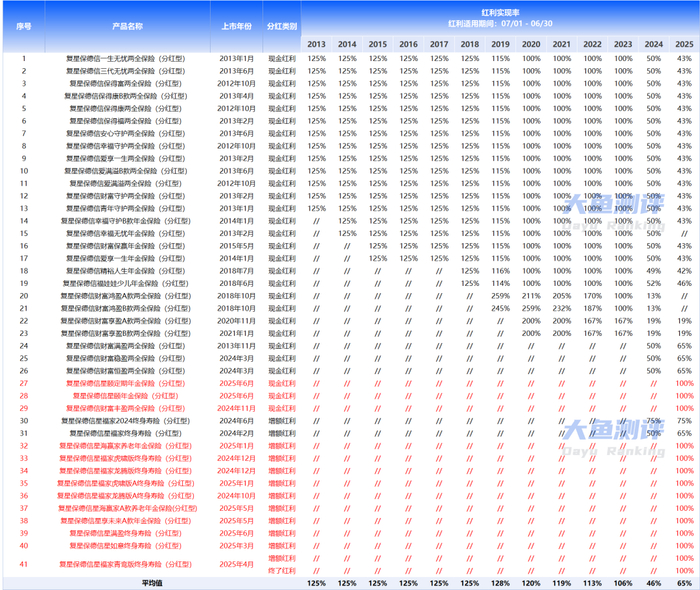Click '复星保德信财富丰盈两全保险（分红型）' product name
Viewport: 700px width, 590px height.
(x=125, y=408)
